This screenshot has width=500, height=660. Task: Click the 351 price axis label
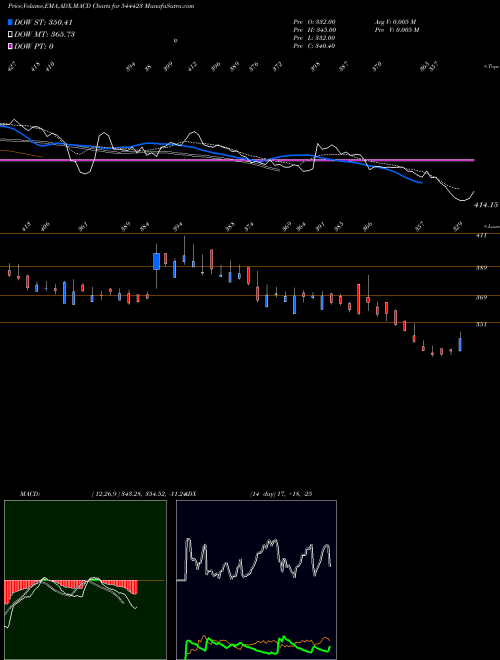pyautogui.click(x=481, y=325)
